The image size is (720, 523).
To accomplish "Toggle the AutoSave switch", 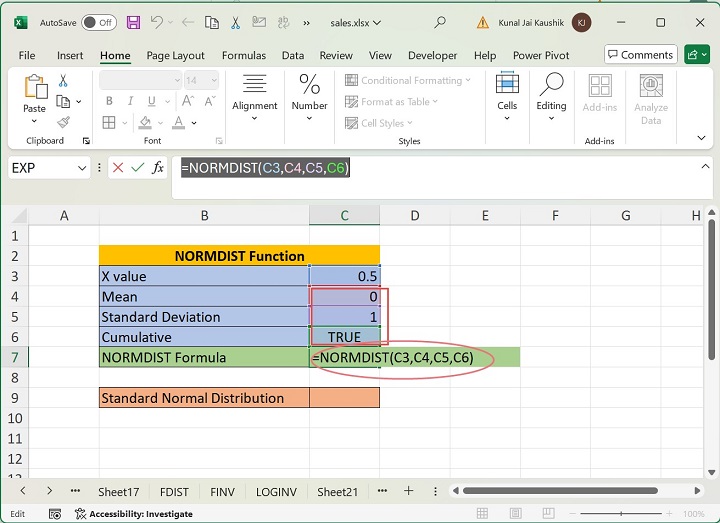I will pos(98,22).
